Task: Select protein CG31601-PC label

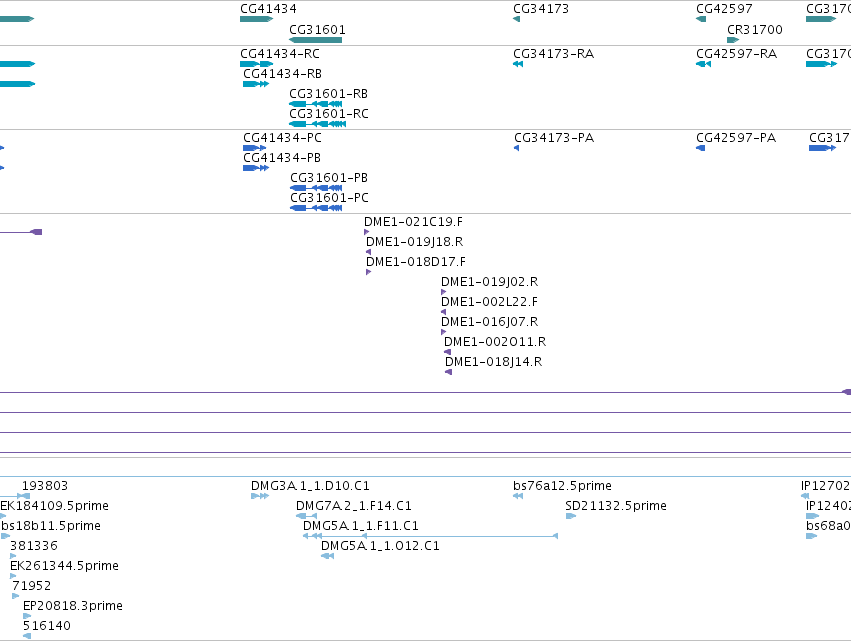Action: [329, 198]
